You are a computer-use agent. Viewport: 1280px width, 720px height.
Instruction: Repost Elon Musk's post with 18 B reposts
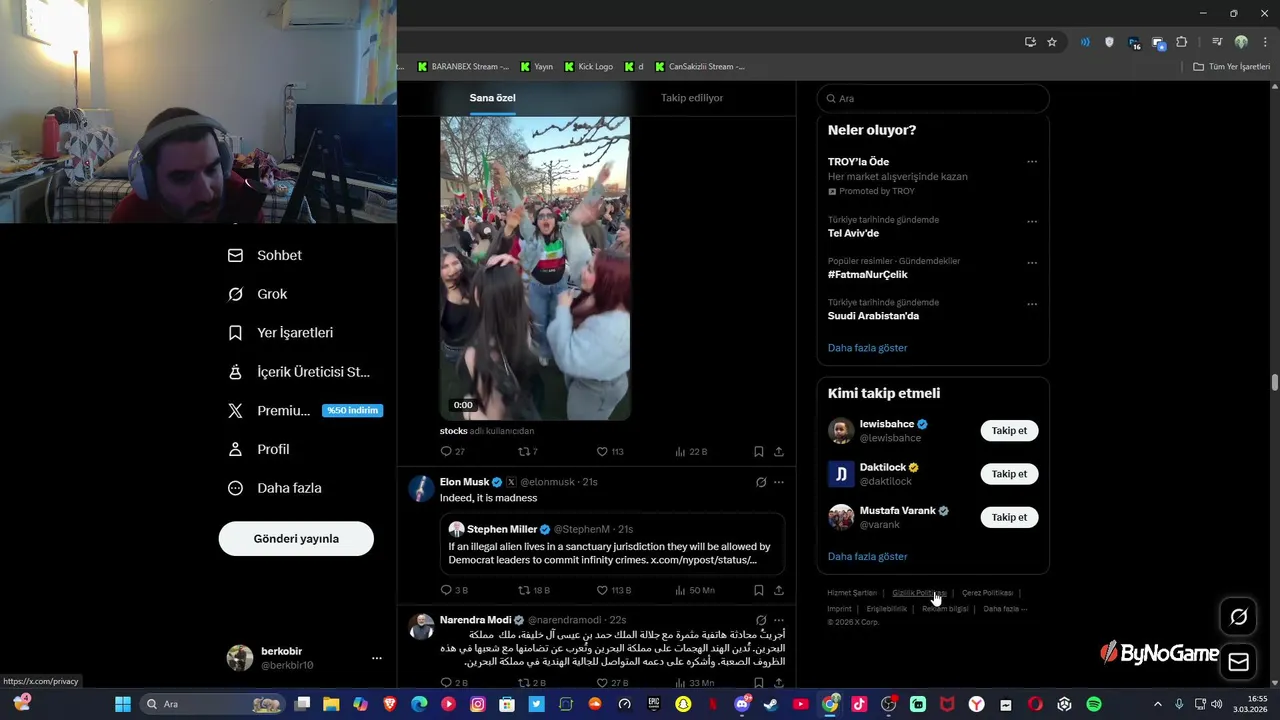pos(534,591)
